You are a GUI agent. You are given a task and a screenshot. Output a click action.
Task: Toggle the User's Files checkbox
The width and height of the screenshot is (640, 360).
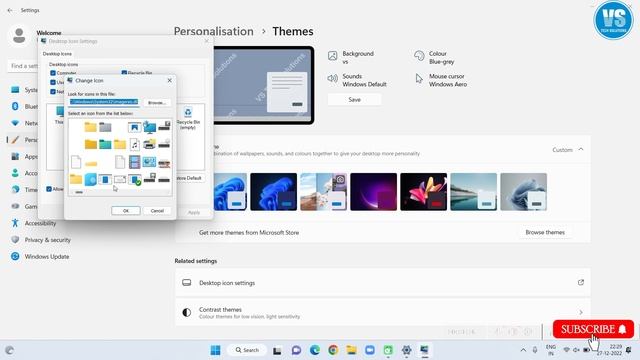[x=53, y=82]
